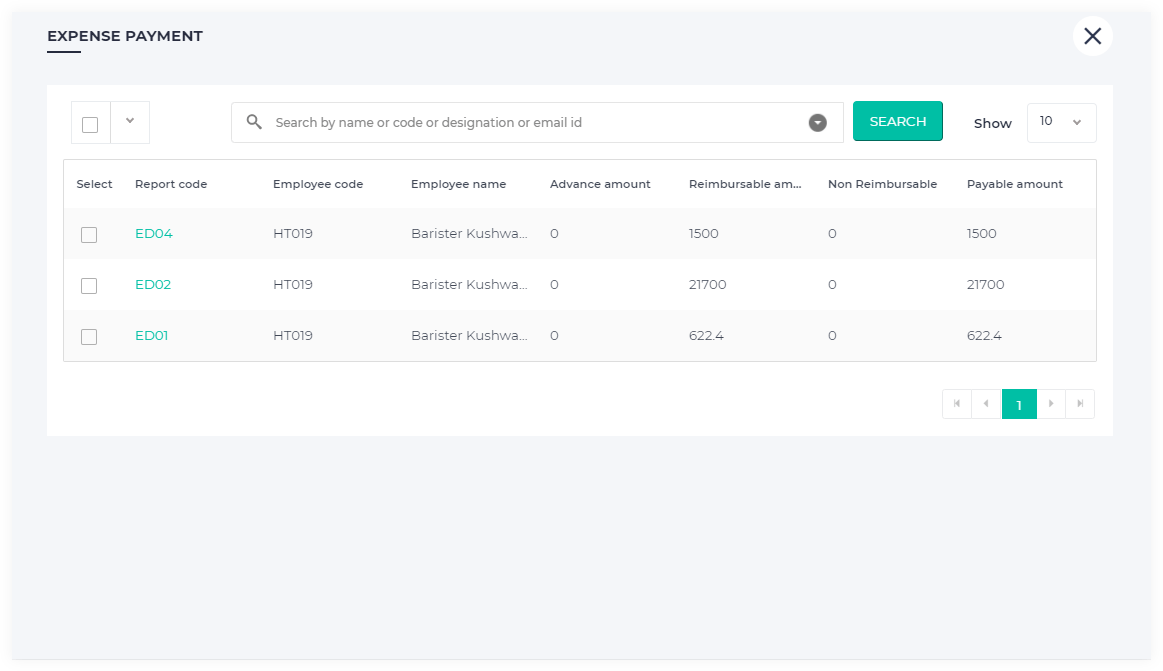The image size is (1163, 671).
Task: Click the Show label
Action: (992, 123)
